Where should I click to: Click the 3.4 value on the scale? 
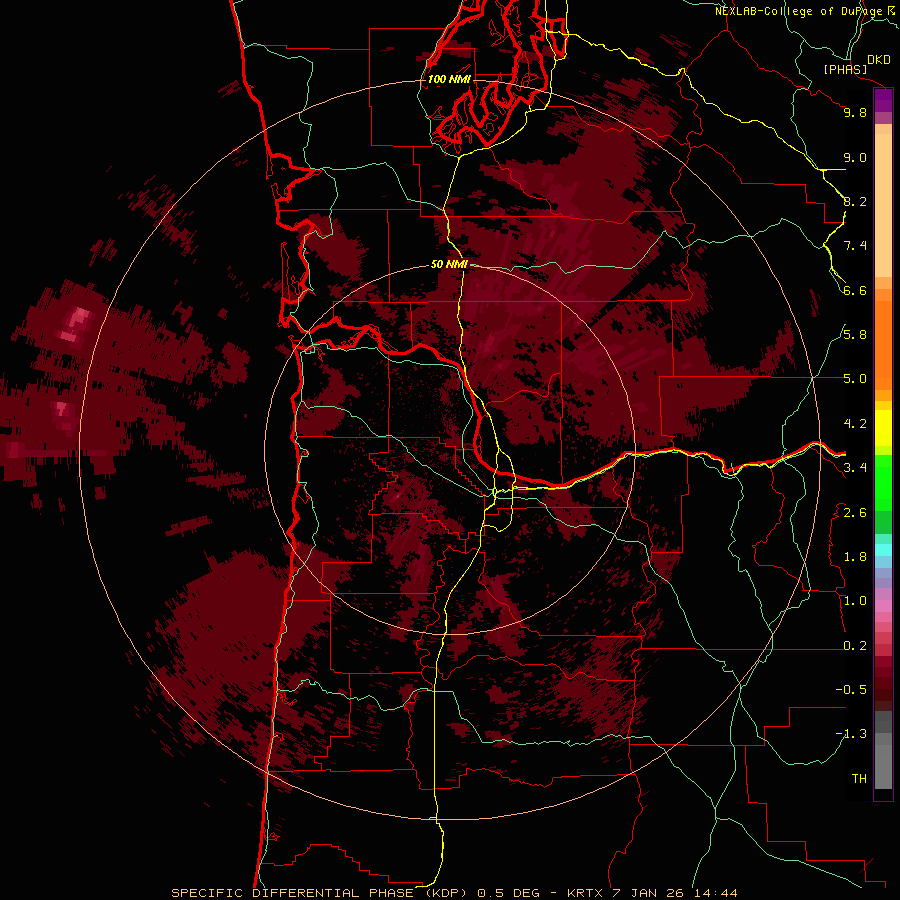coord(855,468)
